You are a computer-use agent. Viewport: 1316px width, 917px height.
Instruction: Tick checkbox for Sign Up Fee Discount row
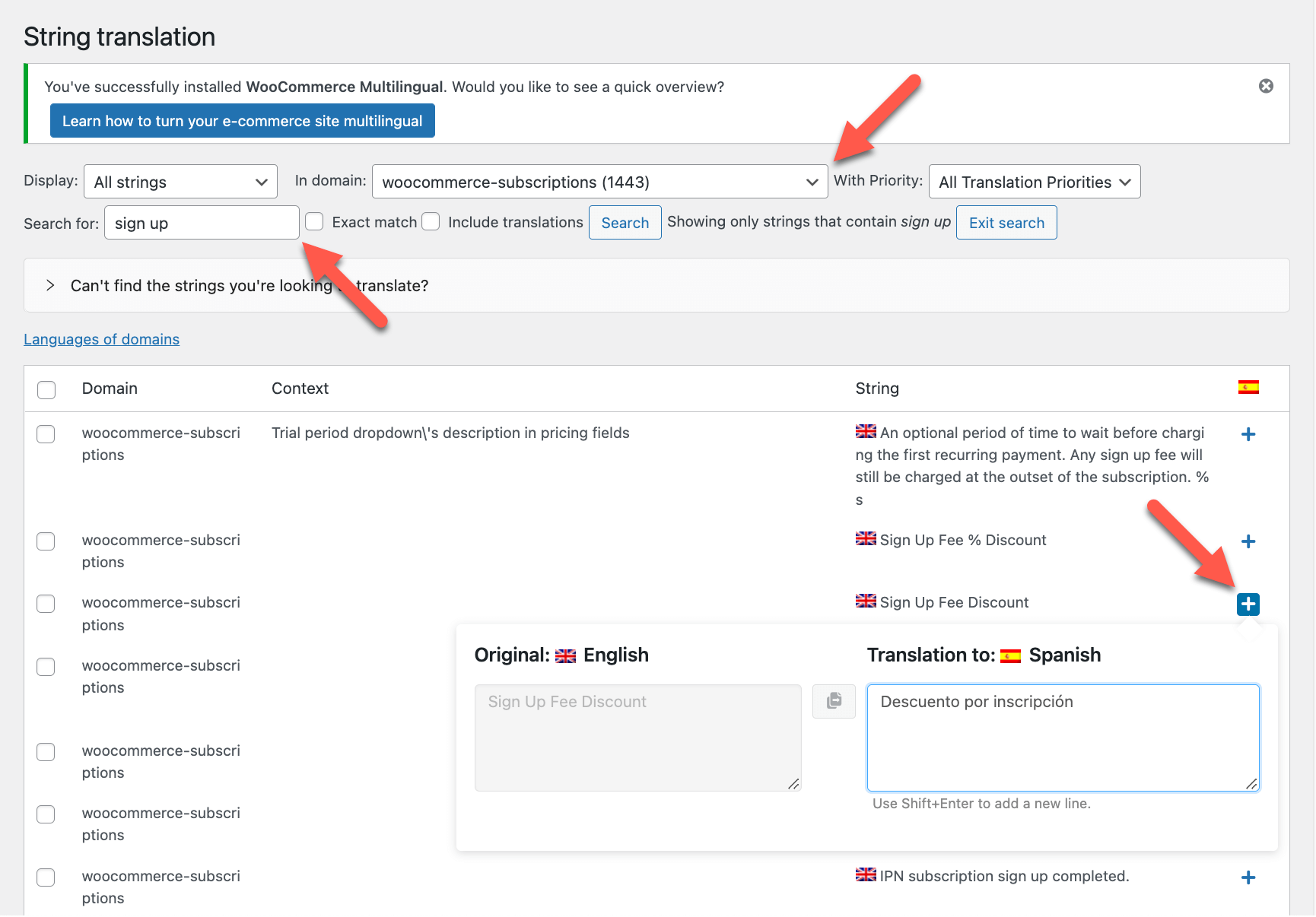46,604
